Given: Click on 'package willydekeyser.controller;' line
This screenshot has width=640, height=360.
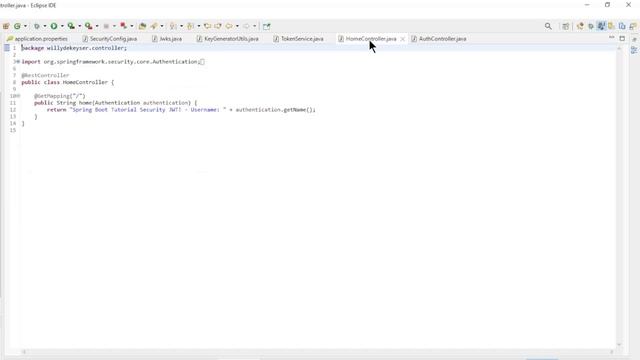Looking at the screenshot, I should [x=74, y=48].
